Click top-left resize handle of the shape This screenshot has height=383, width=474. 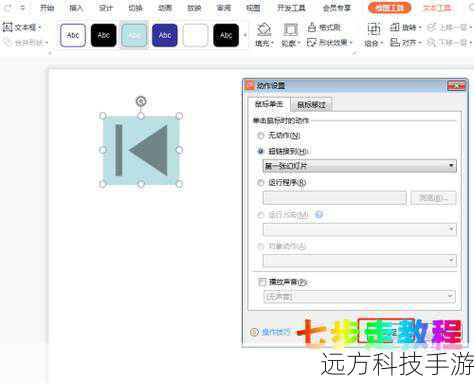tap(103, 116)
